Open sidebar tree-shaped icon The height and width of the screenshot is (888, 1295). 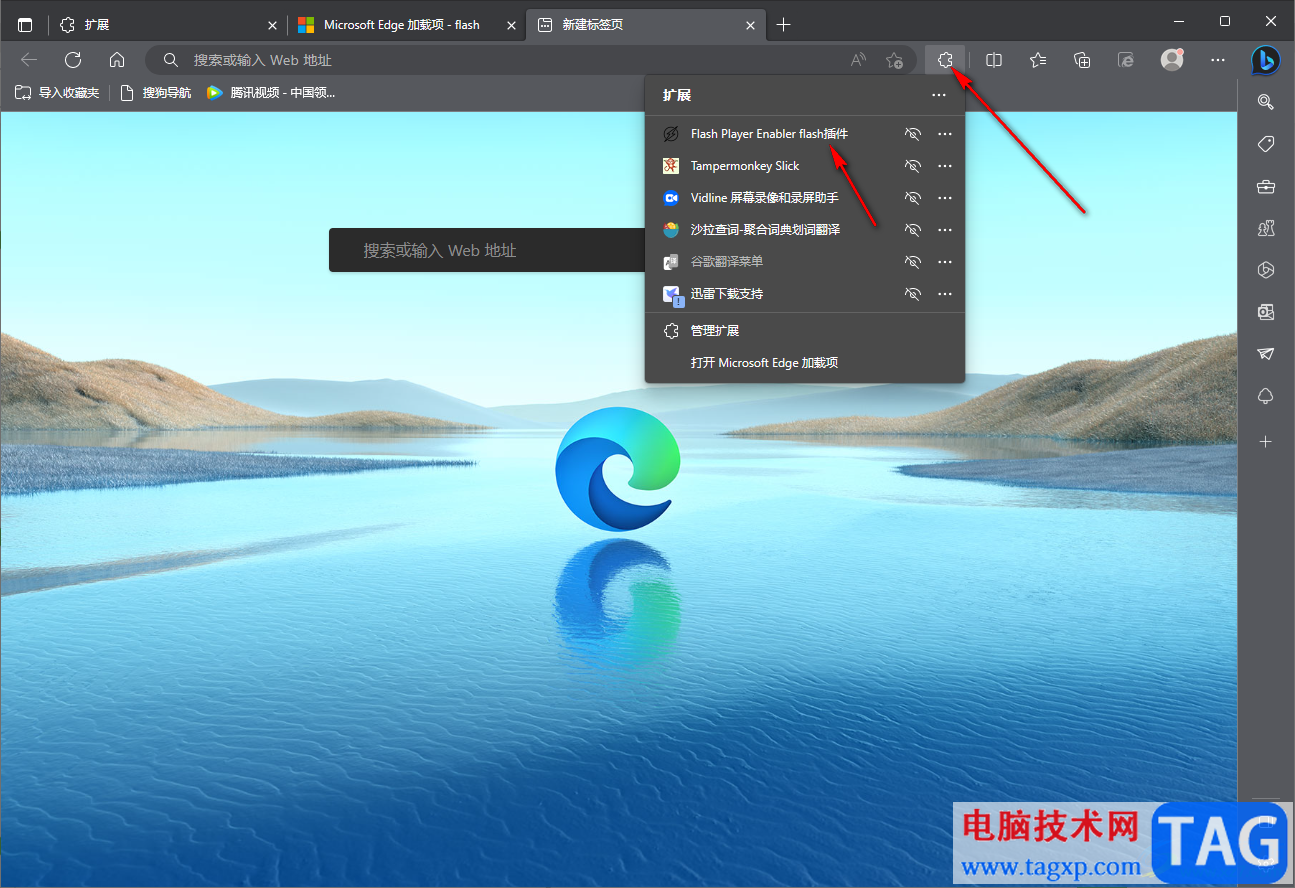(1266, 397)
